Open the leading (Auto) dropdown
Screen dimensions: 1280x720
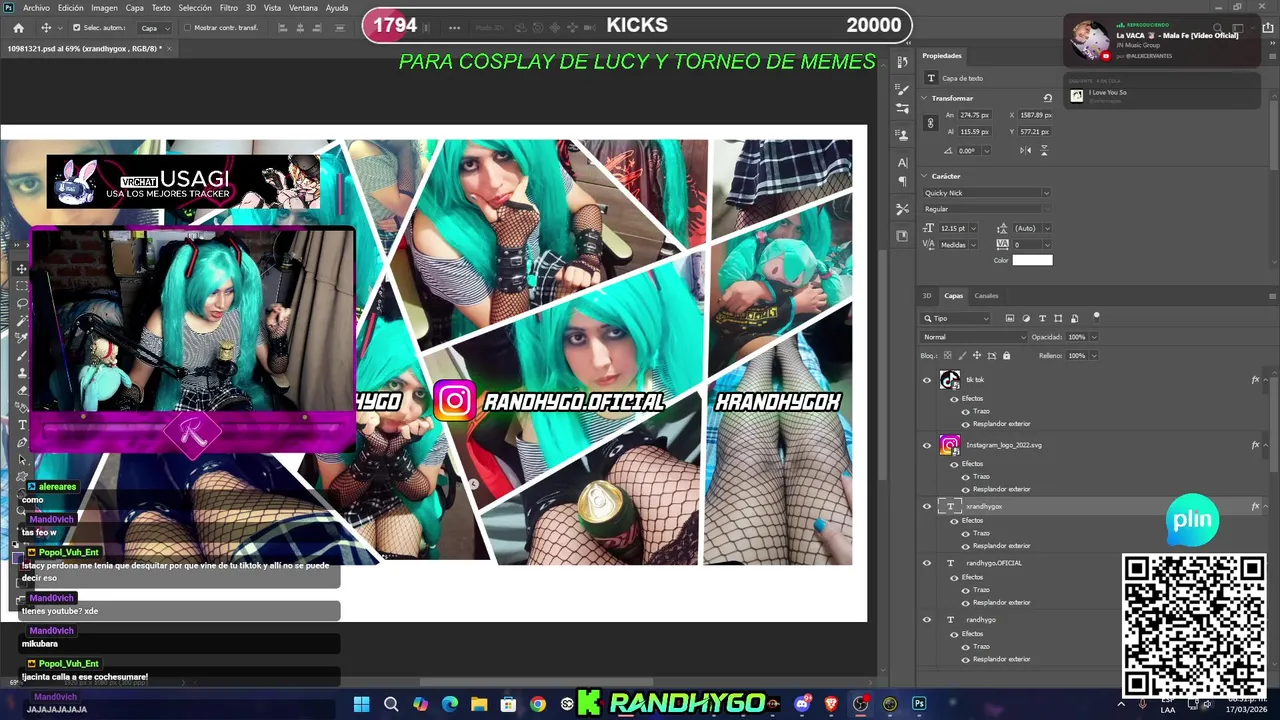tap(1045, 228)
